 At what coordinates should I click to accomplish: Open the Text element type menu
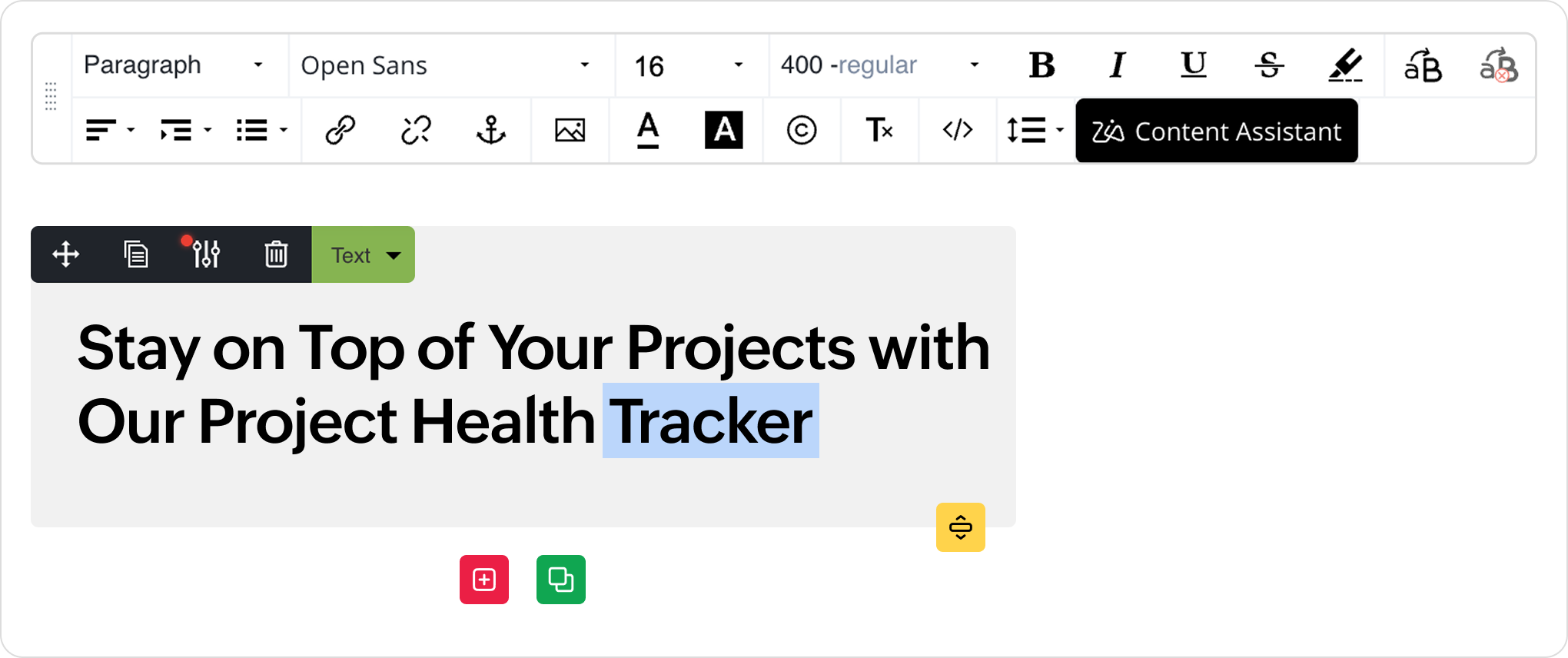[x=364, y=254]
